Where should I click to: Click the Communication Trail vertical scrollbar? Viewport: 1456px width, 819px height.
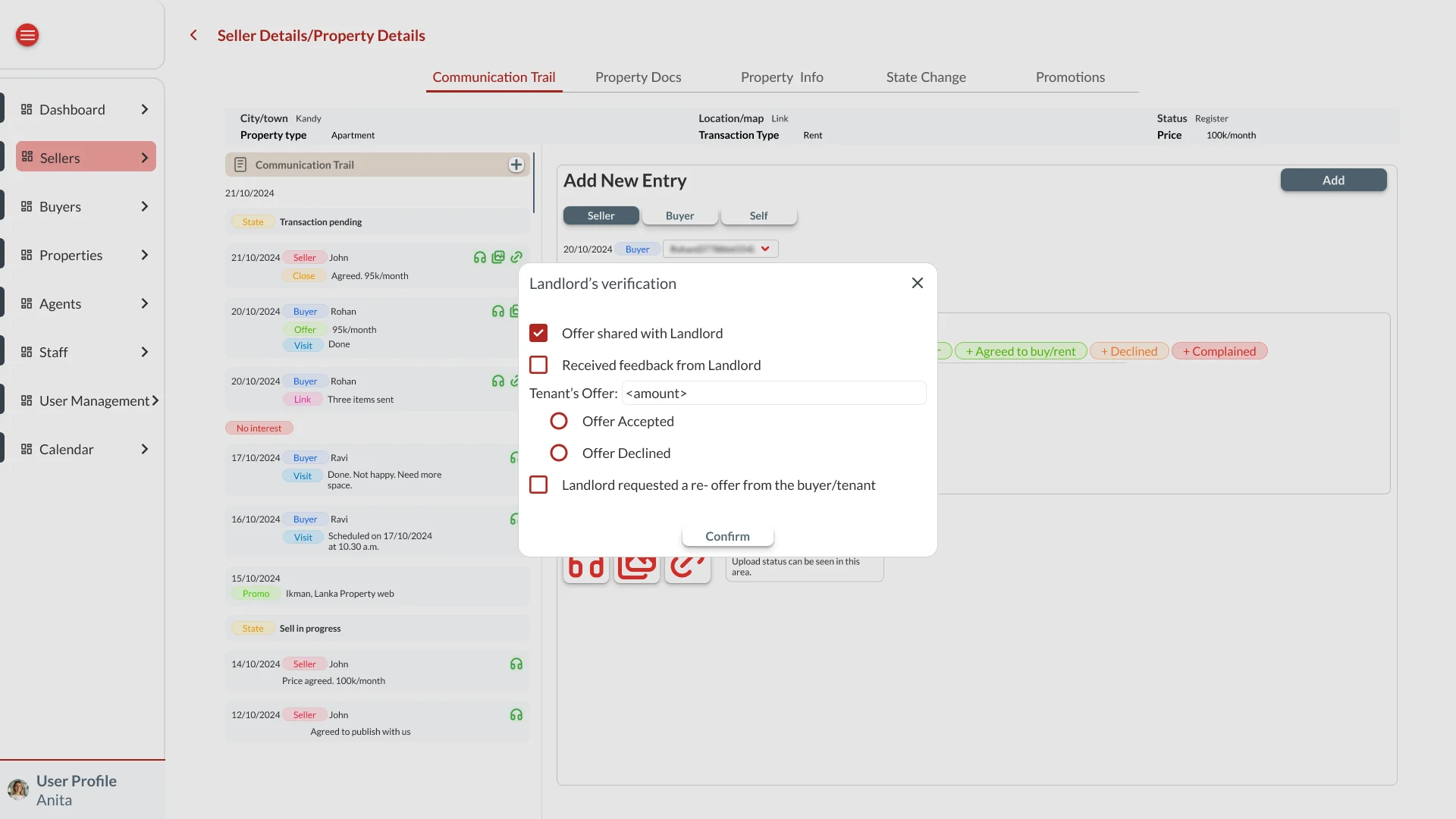[534, 183]
